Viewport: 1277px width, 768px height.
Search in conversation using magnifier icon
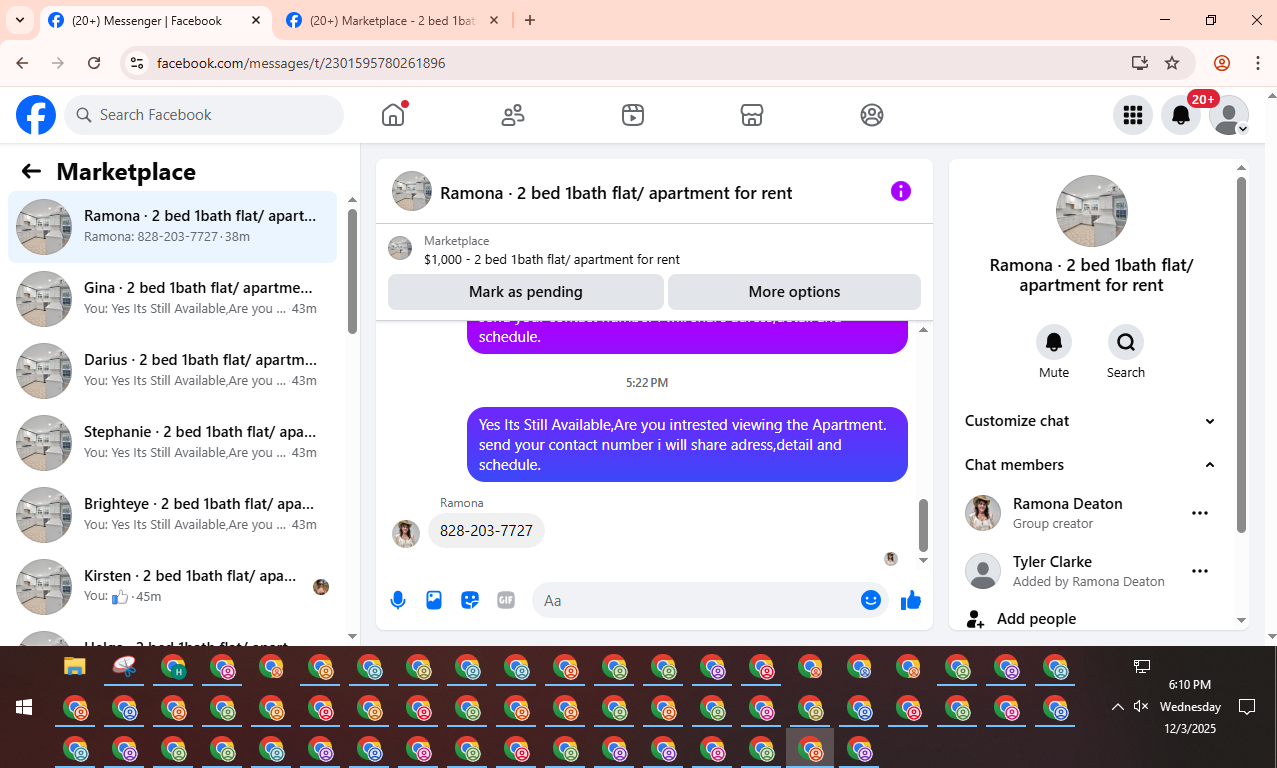[1126, 342]
